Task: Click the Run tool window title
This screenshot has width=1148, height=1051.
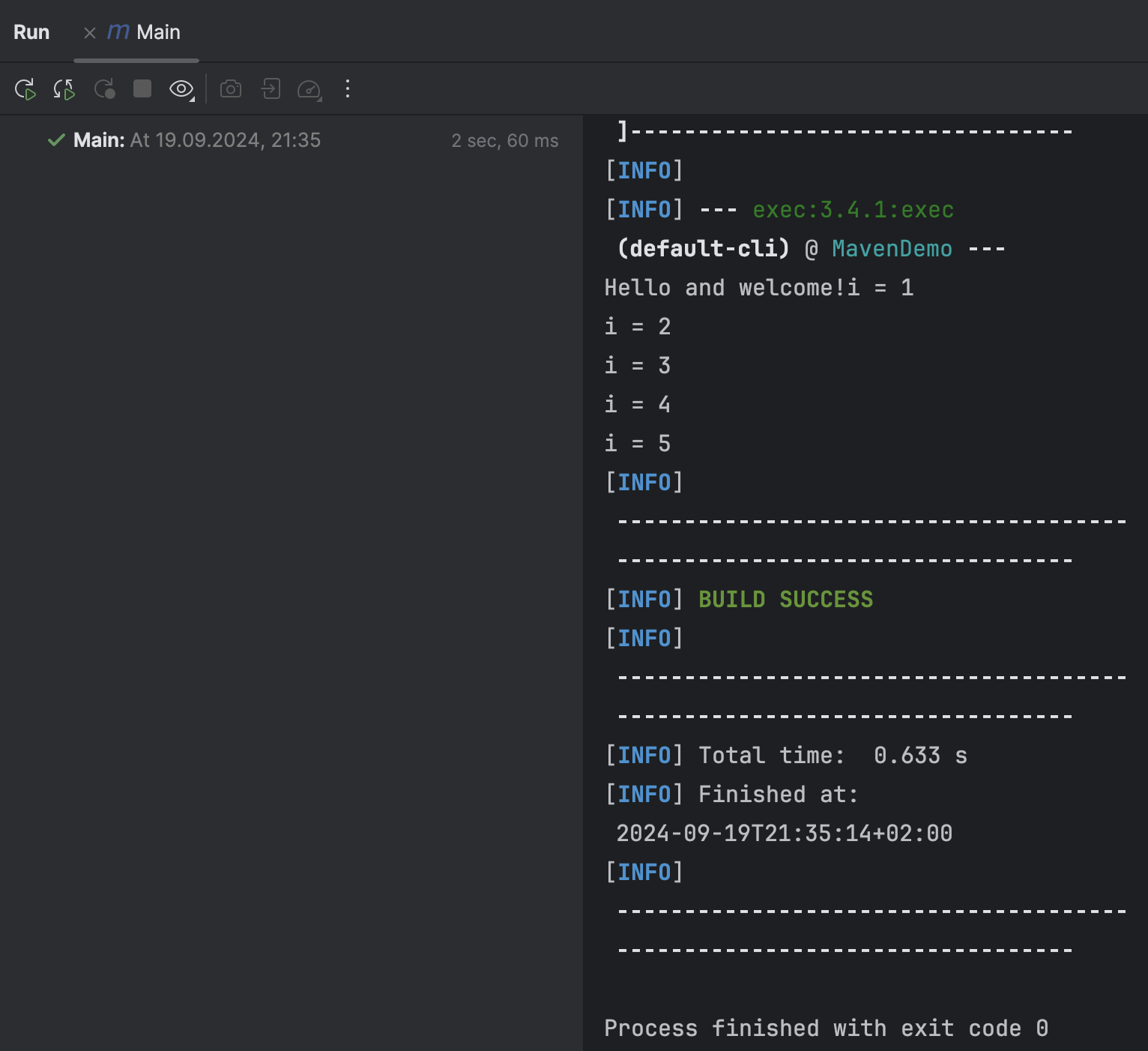Action: [x=31, y=31]
